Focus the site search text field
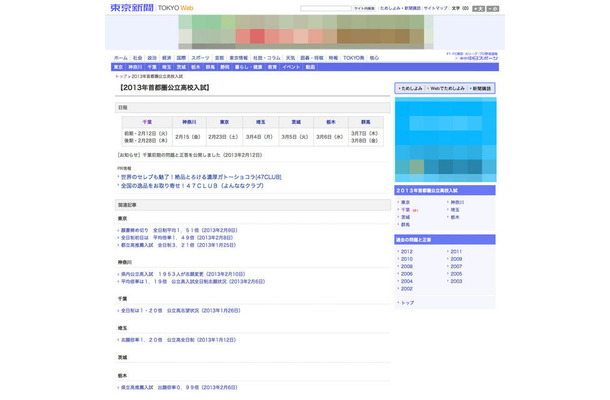This screenshot has height=400, width=610. click(326, 8)
